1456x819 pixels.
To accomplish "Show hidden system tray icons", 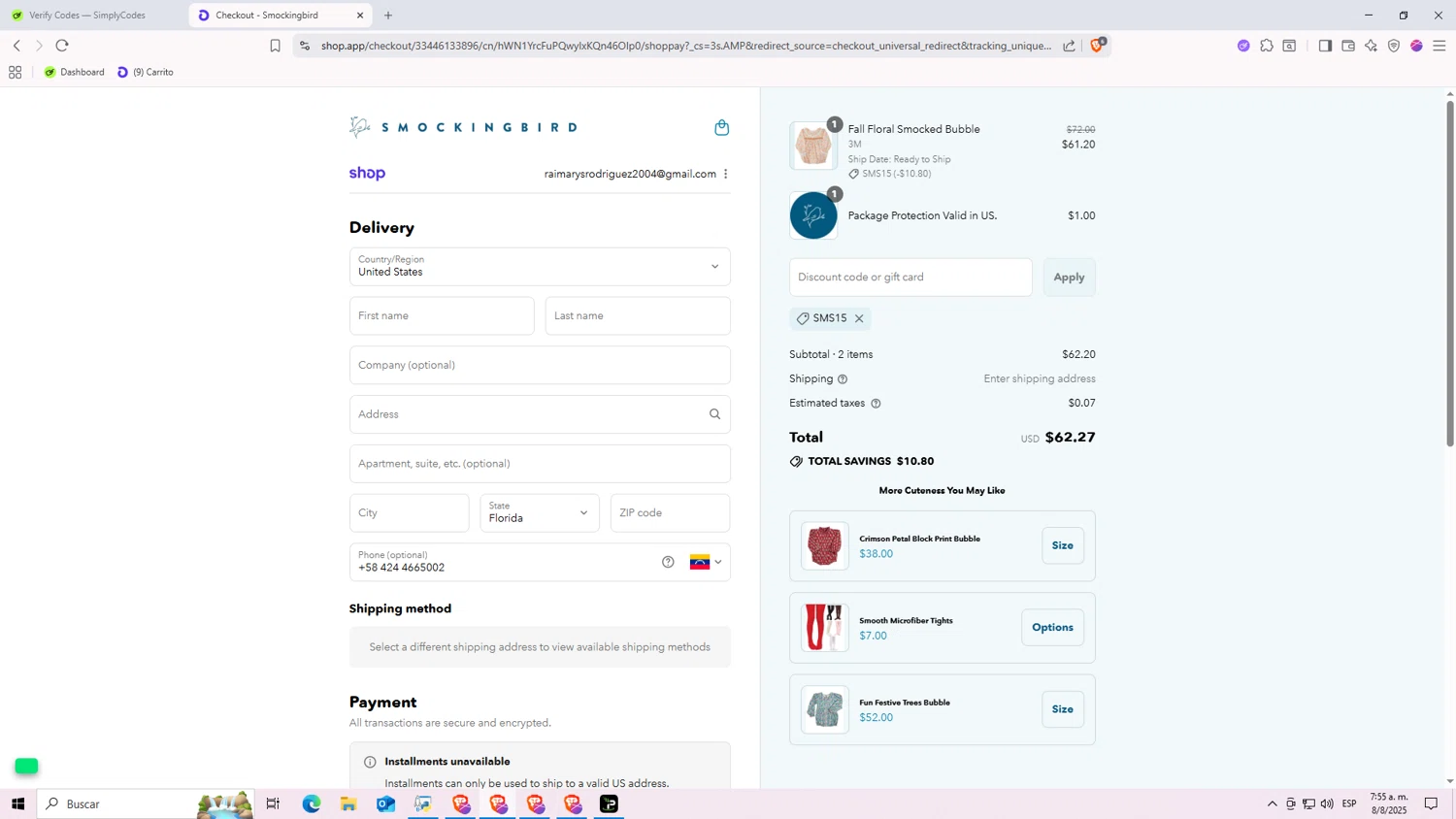I will point(1272,803).
